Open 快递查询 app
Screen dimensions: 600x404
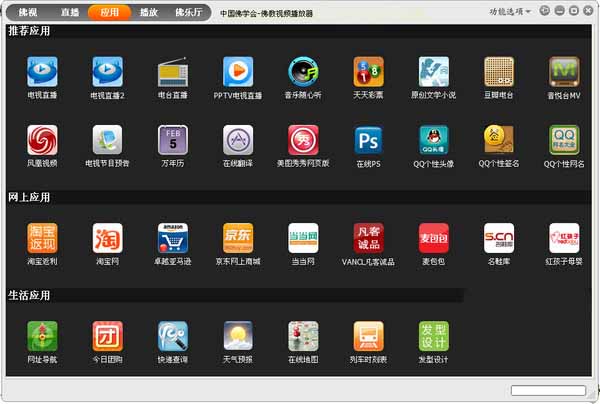[173, 336]
